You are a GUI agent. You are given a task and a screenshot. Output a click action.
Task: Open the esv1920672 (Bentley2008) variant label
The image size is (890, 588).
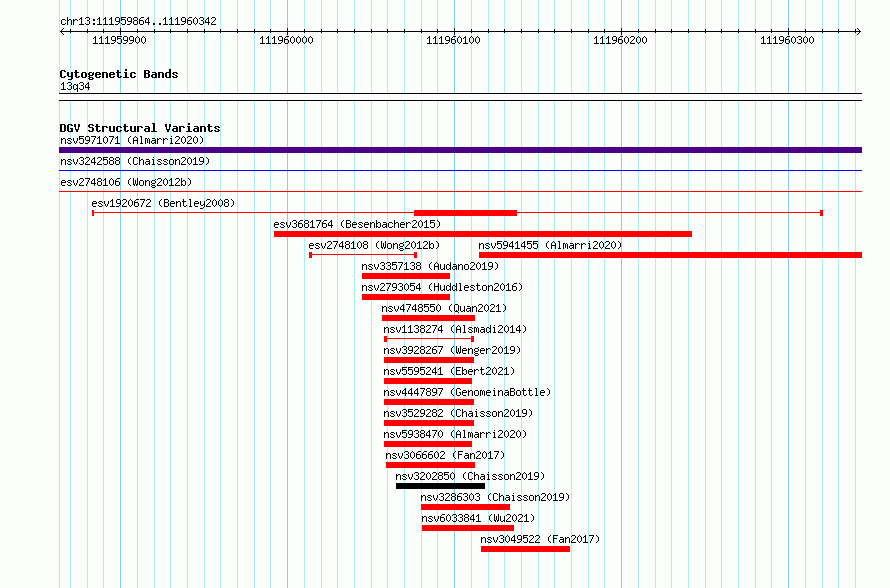tap(163, 203)
